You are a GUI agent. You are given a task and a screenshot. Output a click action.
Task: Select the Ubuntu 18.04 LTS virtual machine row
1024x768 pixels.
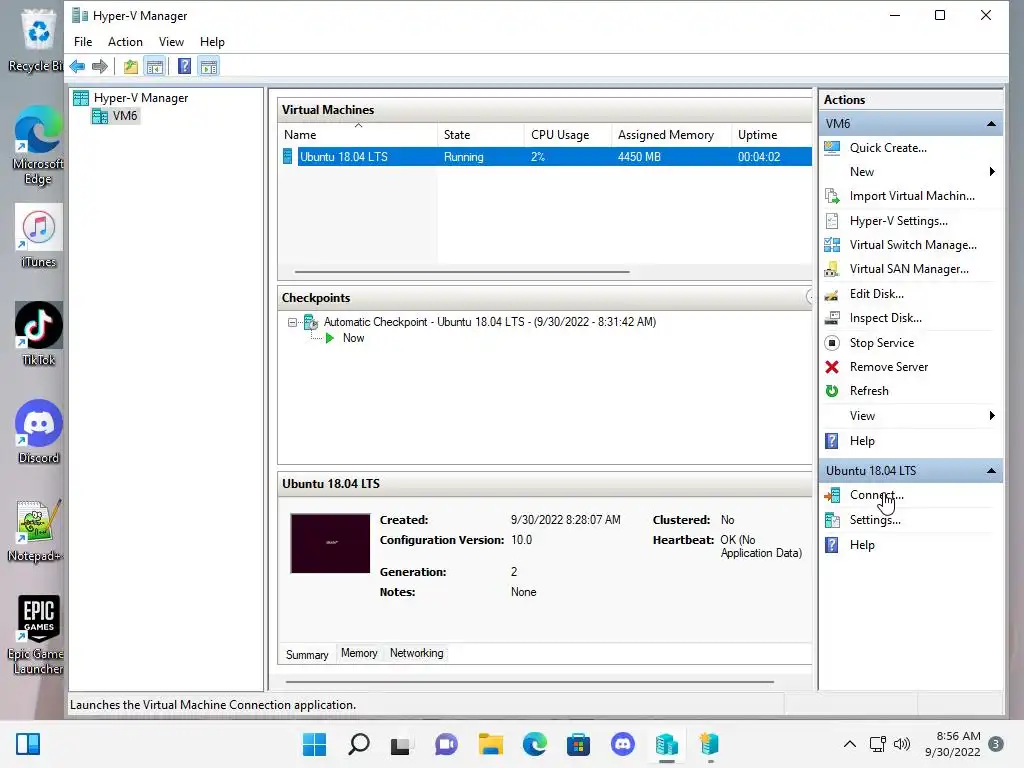(x=547, y=157)
